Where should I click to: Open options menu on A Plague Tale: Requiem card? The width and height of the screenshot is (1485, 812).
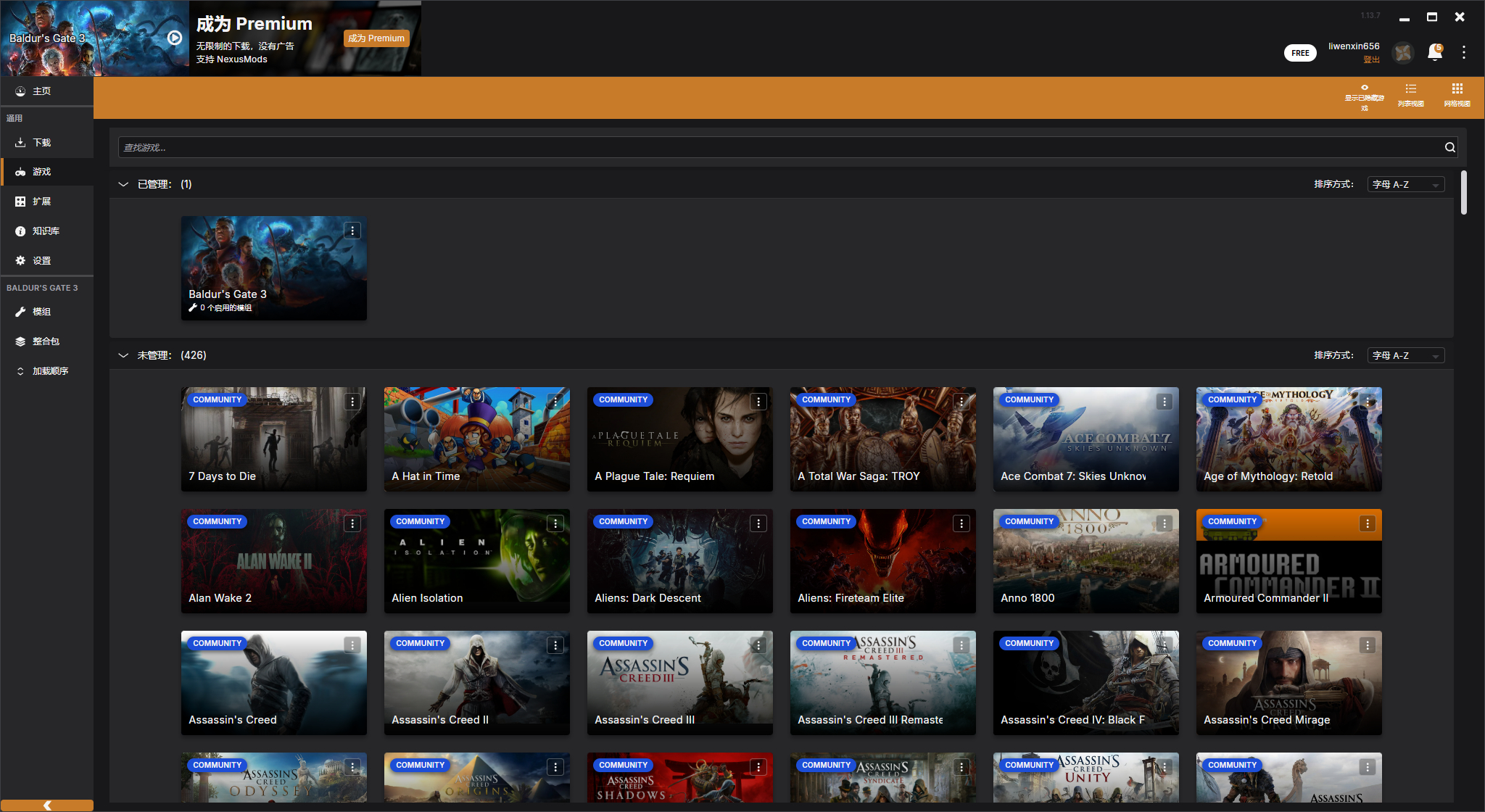point(758,402)
